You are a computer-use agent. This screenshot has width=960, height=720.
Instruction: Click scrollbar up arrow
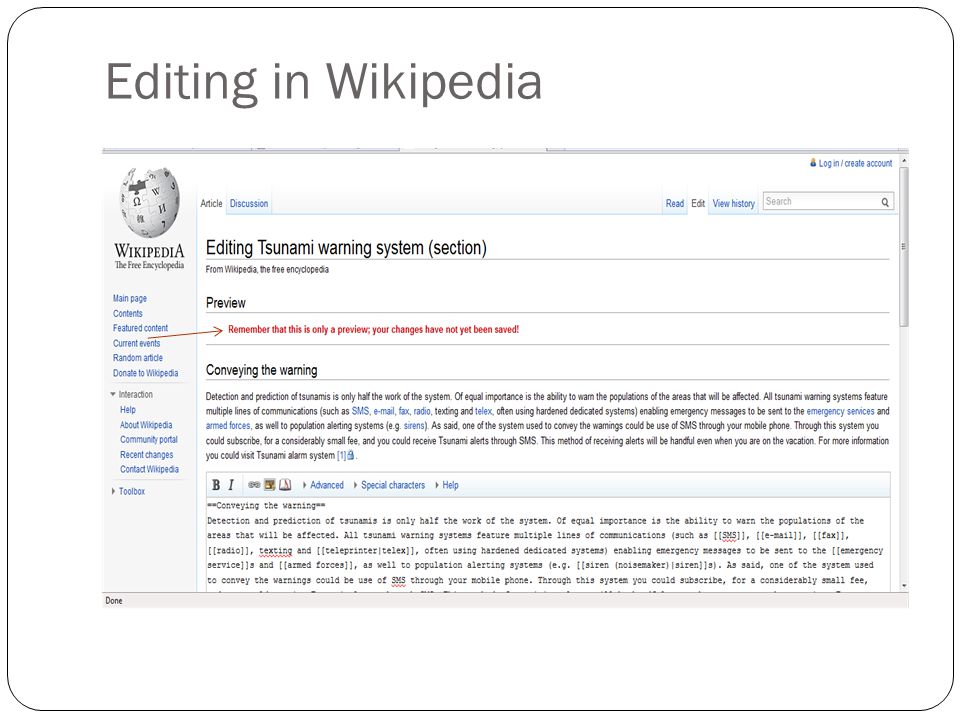coord(904,160)
